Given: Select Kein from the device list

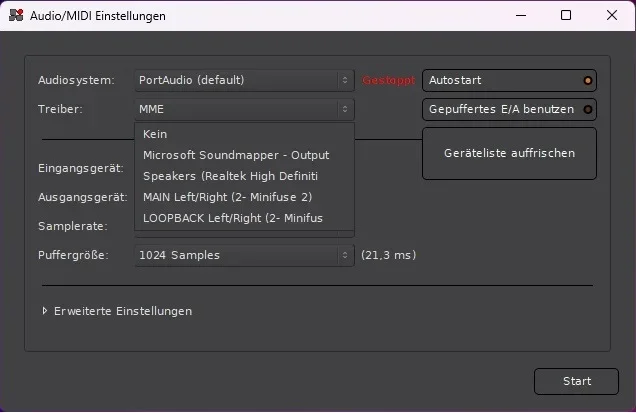Looking at the screenshot, I should tap(244, 134).
